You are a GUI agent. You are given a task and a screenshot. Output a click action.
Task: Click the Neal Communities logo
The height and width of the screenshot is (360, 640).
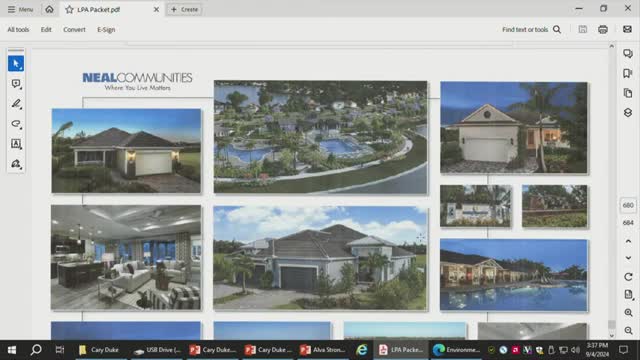click(137, 81)
